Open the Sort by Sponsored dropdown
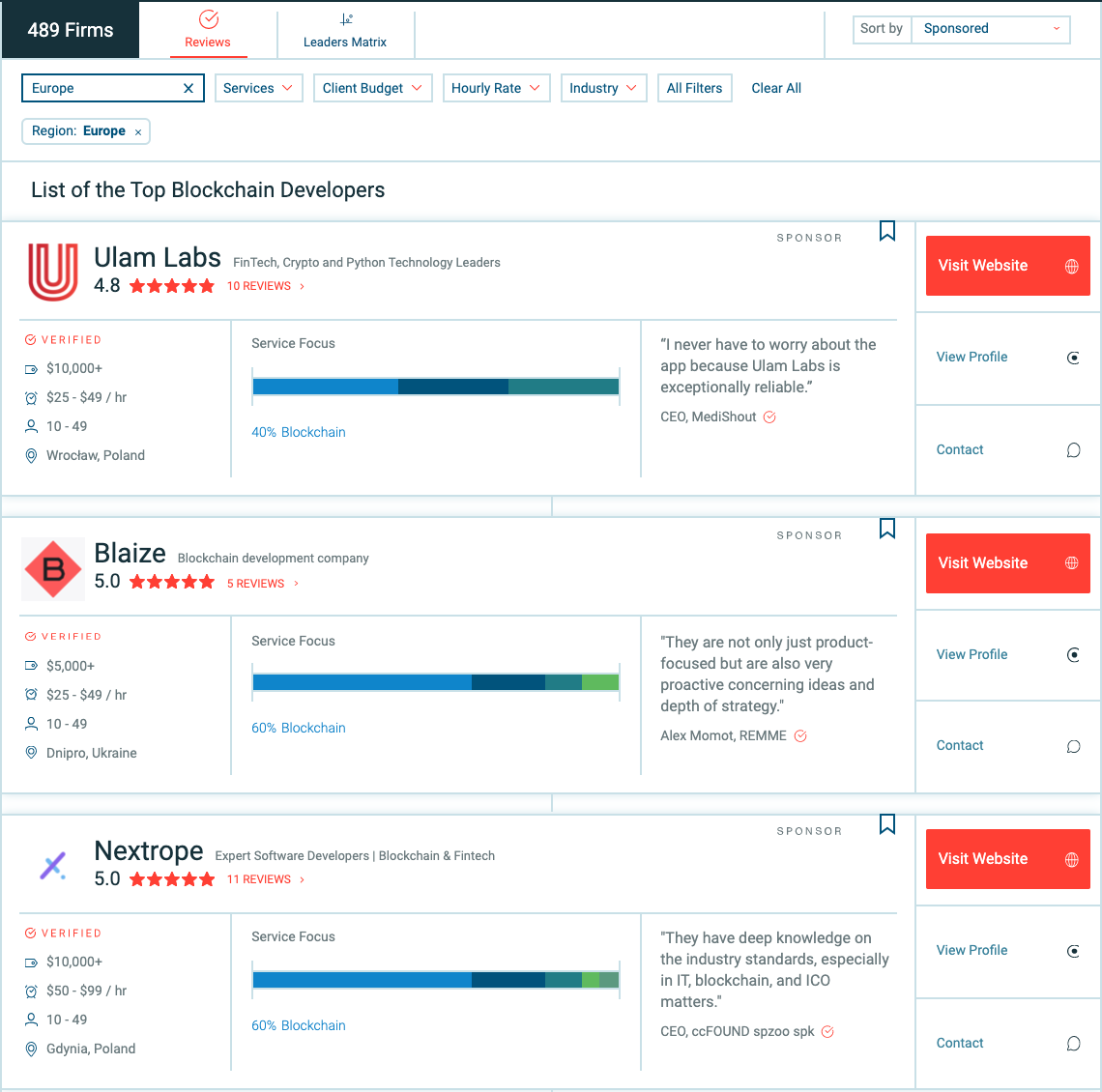 [990, 29]
